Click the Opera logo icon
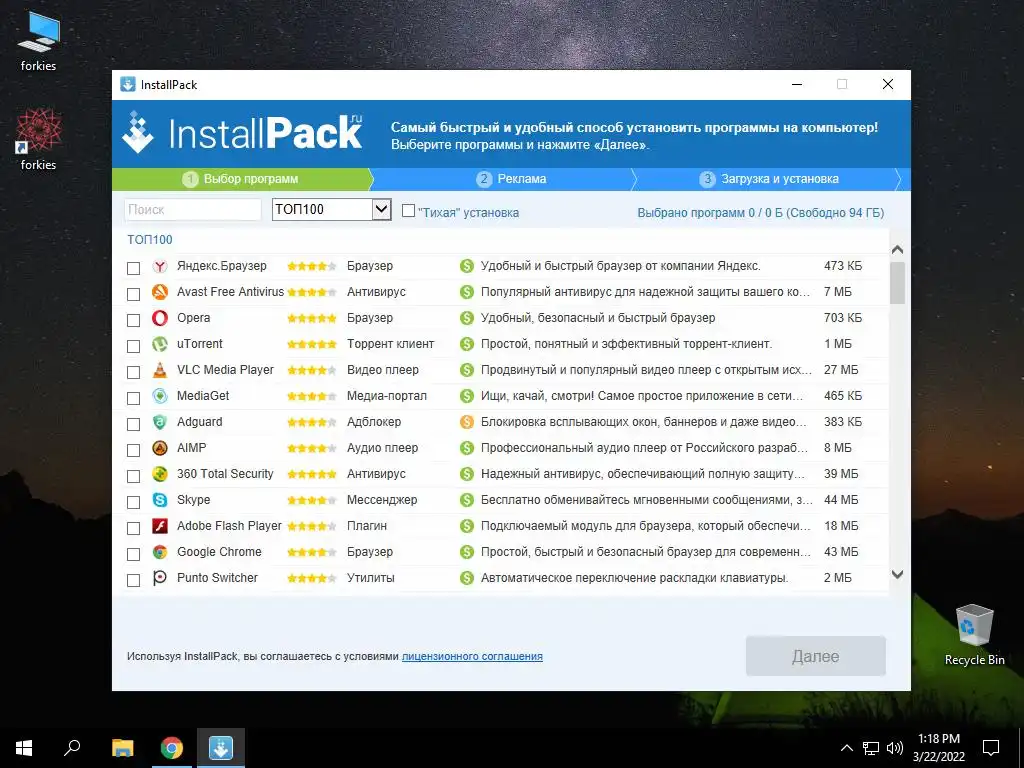Viewport: 1024px width, 768px height. click(160, 318)
